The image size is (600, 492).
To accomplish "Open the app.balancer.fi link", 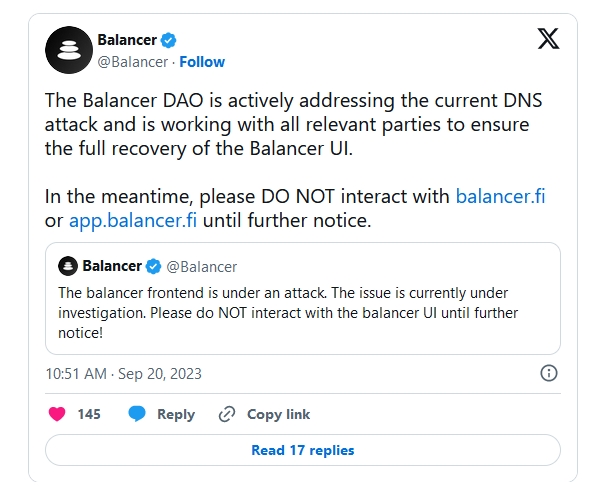I will tap(139, 220).
